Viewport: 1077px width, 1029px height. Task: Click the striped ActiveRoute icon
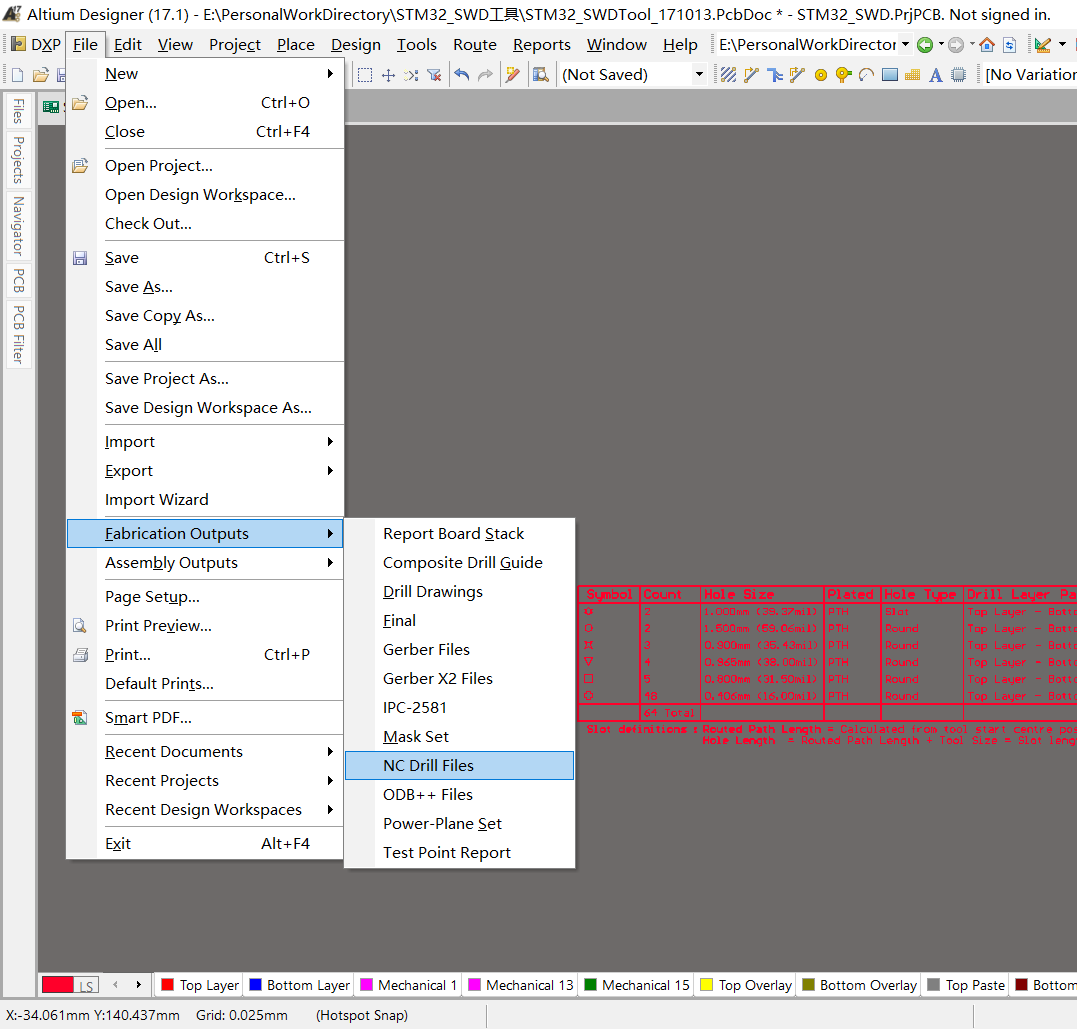[729, 75]
